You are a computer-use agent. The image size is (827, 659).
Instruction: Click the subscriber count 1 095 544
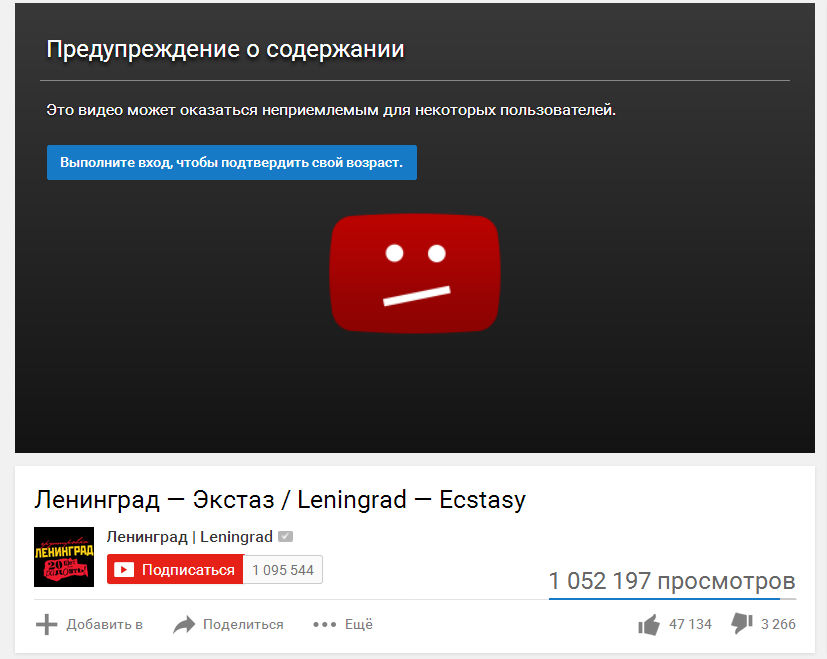[283, 570]
